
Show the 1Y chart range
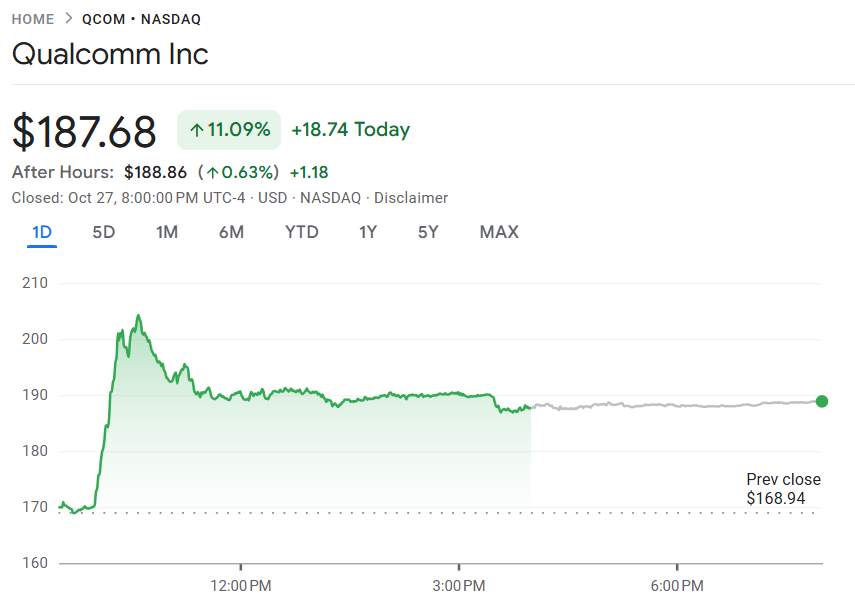[368, 232]
